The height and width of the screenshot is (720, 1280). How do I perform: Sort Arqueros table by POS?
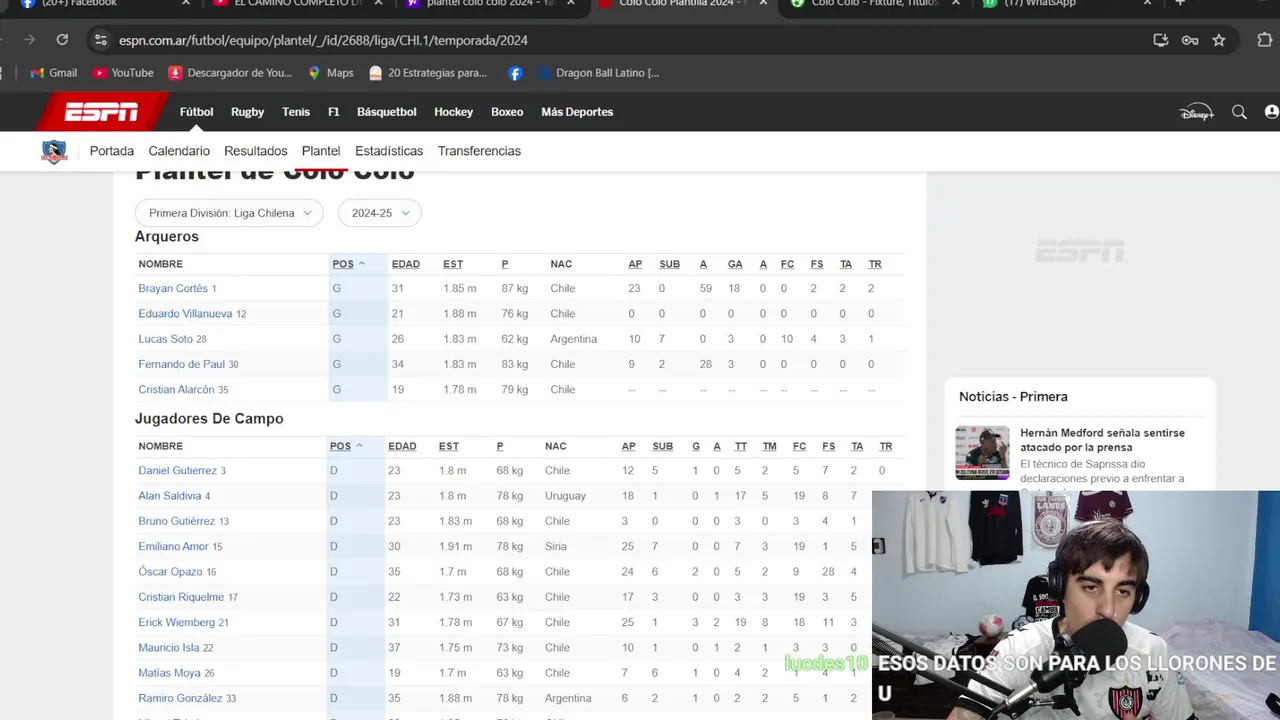click(x=348, y=264)
